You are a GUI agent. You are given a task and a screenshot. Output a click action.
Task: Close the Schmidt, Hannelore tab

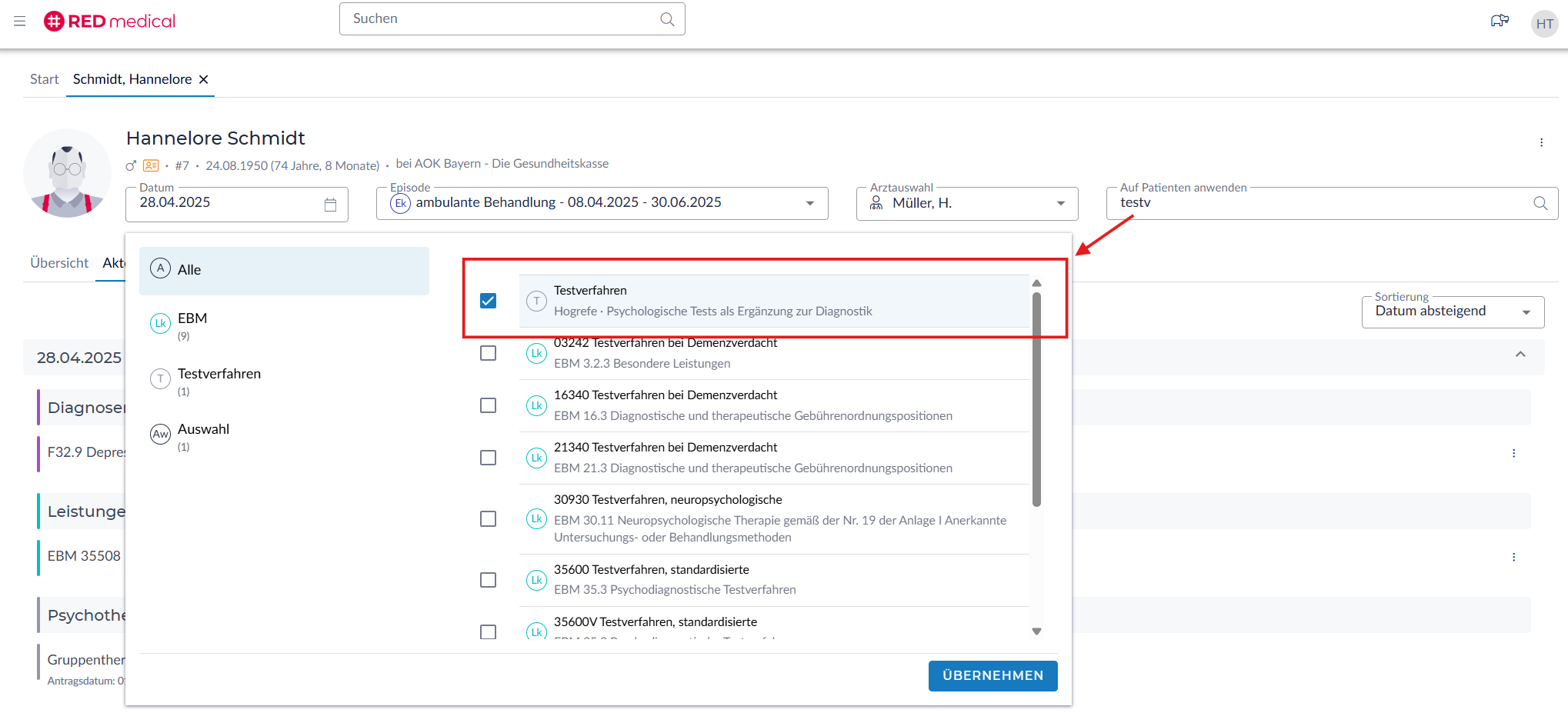click(204, 79)
